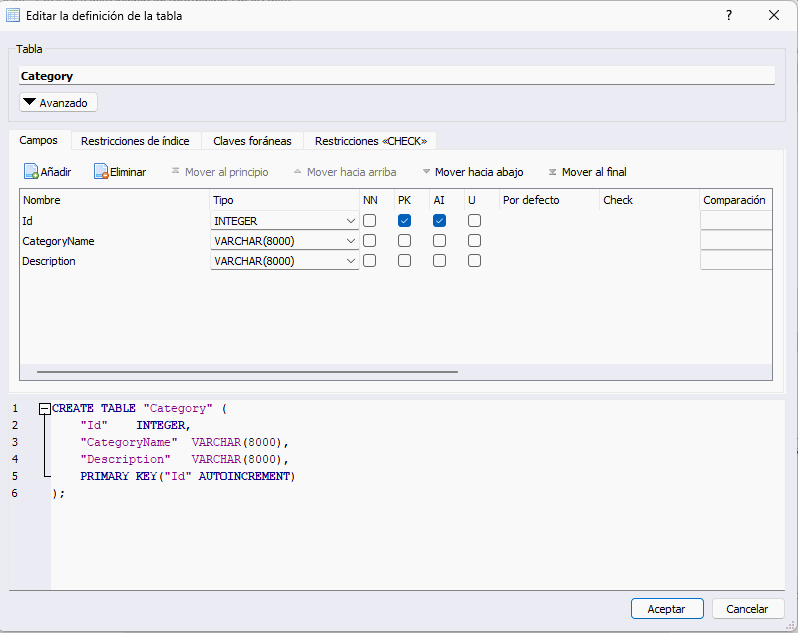This screenshot has height=633, width=798.
Task: Enable NN for Description field
Action: pyautogui.click(x=369, y=261)
